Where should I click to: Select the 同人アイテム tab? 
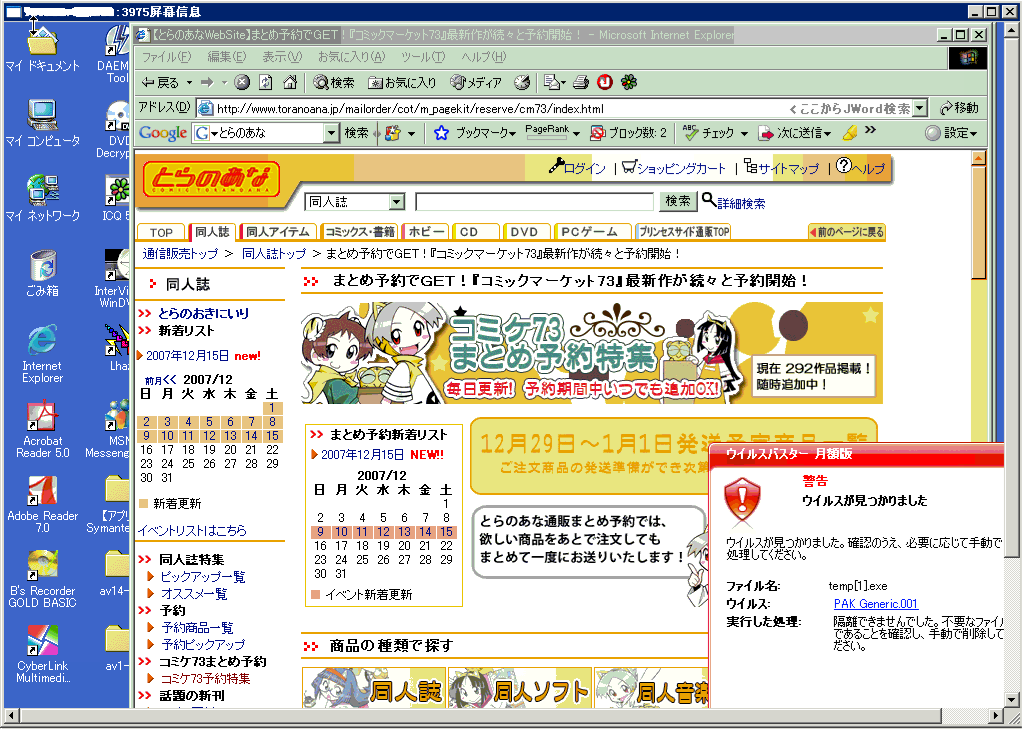pyautogui.click(x=278, y=232)
